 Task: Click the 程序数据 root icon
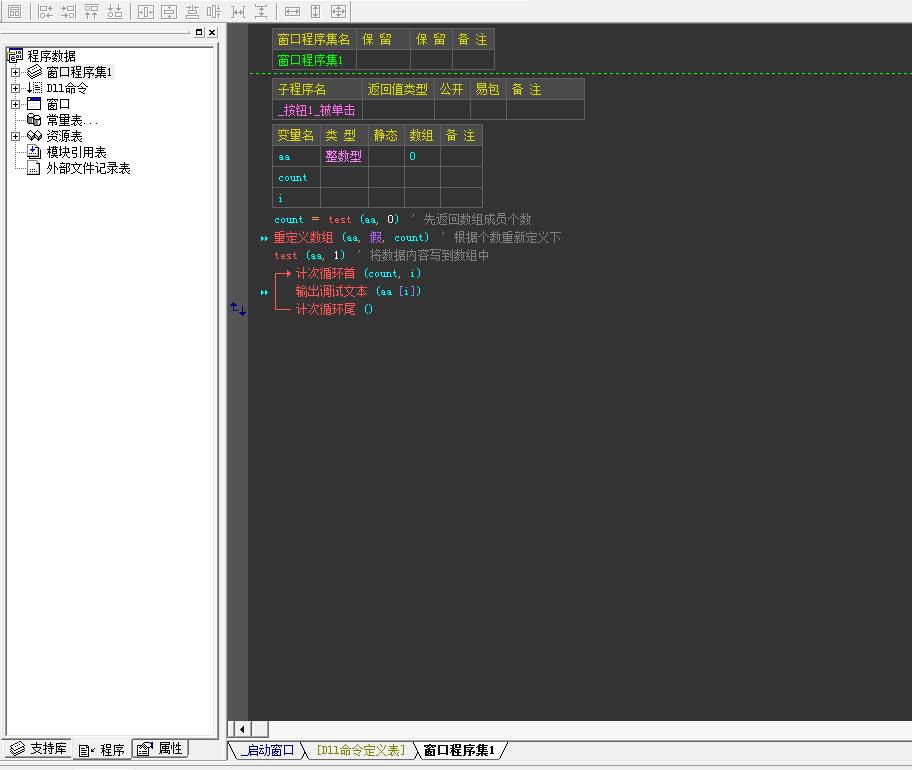(15, 56)
